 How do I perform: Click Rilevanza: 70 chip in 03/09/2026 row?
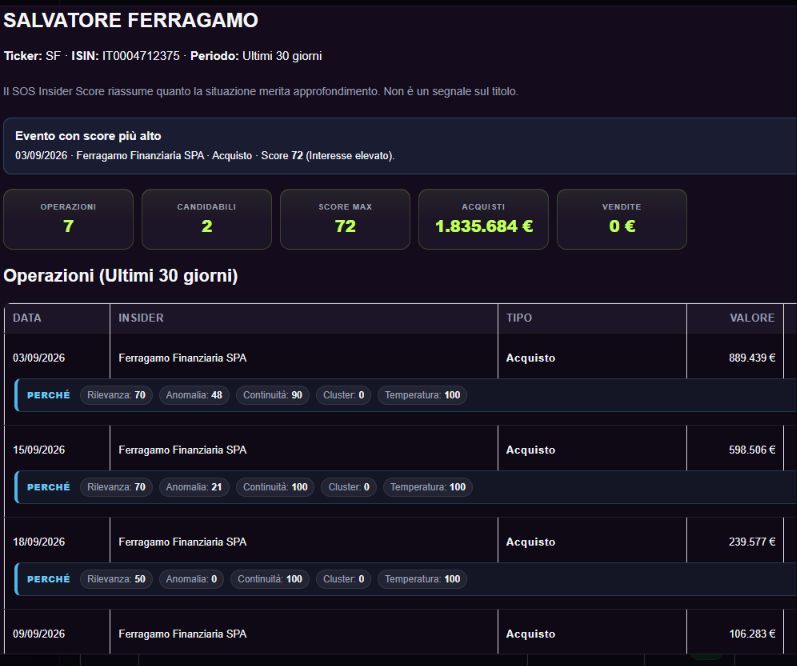click(x=116, y=395)
